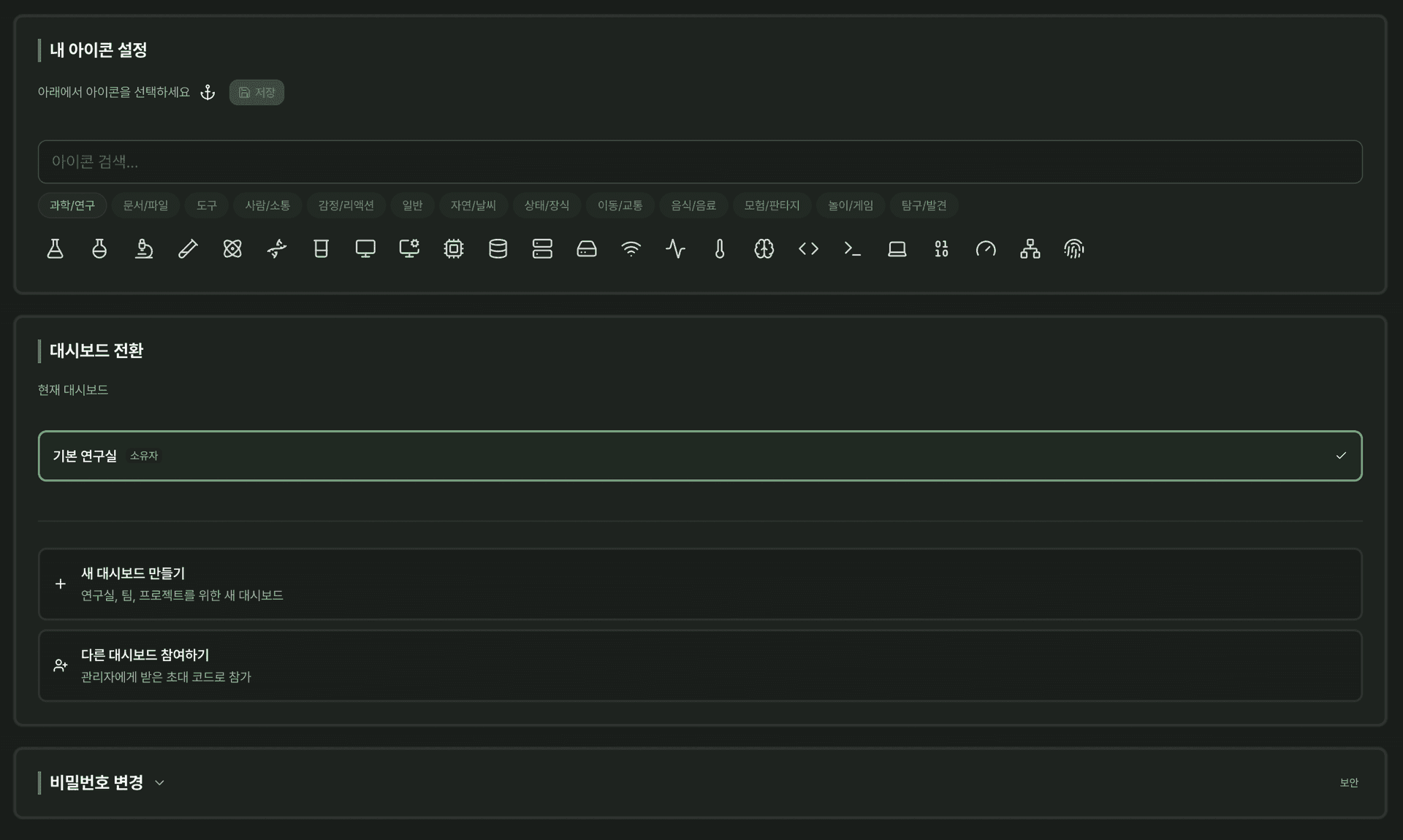Pick the atom icon

tap(232, 249)
